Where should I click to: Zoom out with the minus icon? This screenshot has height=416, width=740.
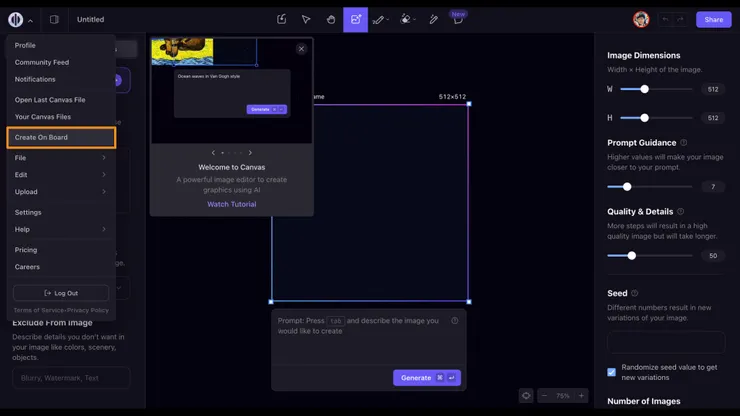point(544,396)
